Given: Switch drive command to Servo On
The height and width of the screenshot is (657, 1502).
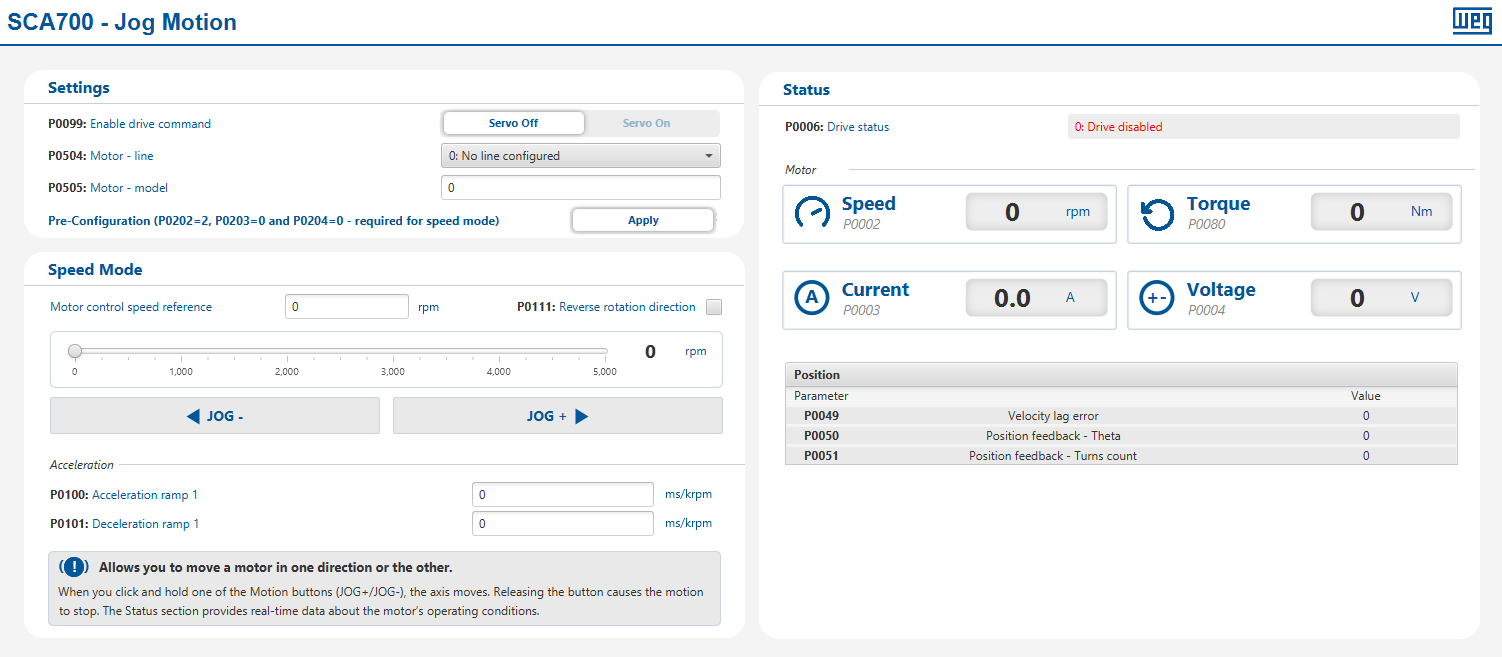Looking at the screenshot, I should [x=647, y=123].
